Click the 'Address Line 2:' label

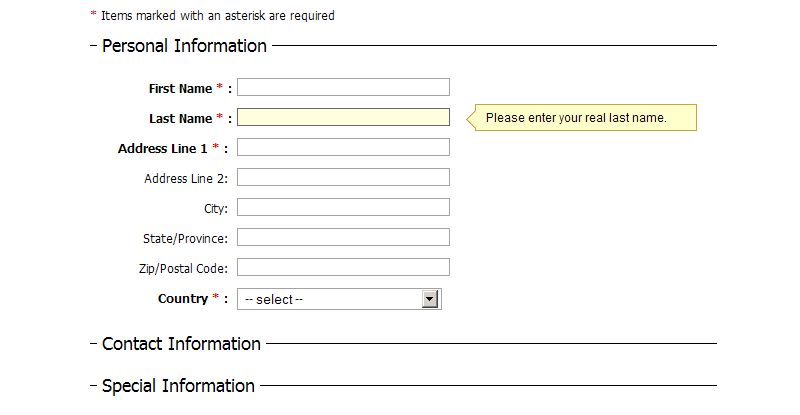[186, 179]
